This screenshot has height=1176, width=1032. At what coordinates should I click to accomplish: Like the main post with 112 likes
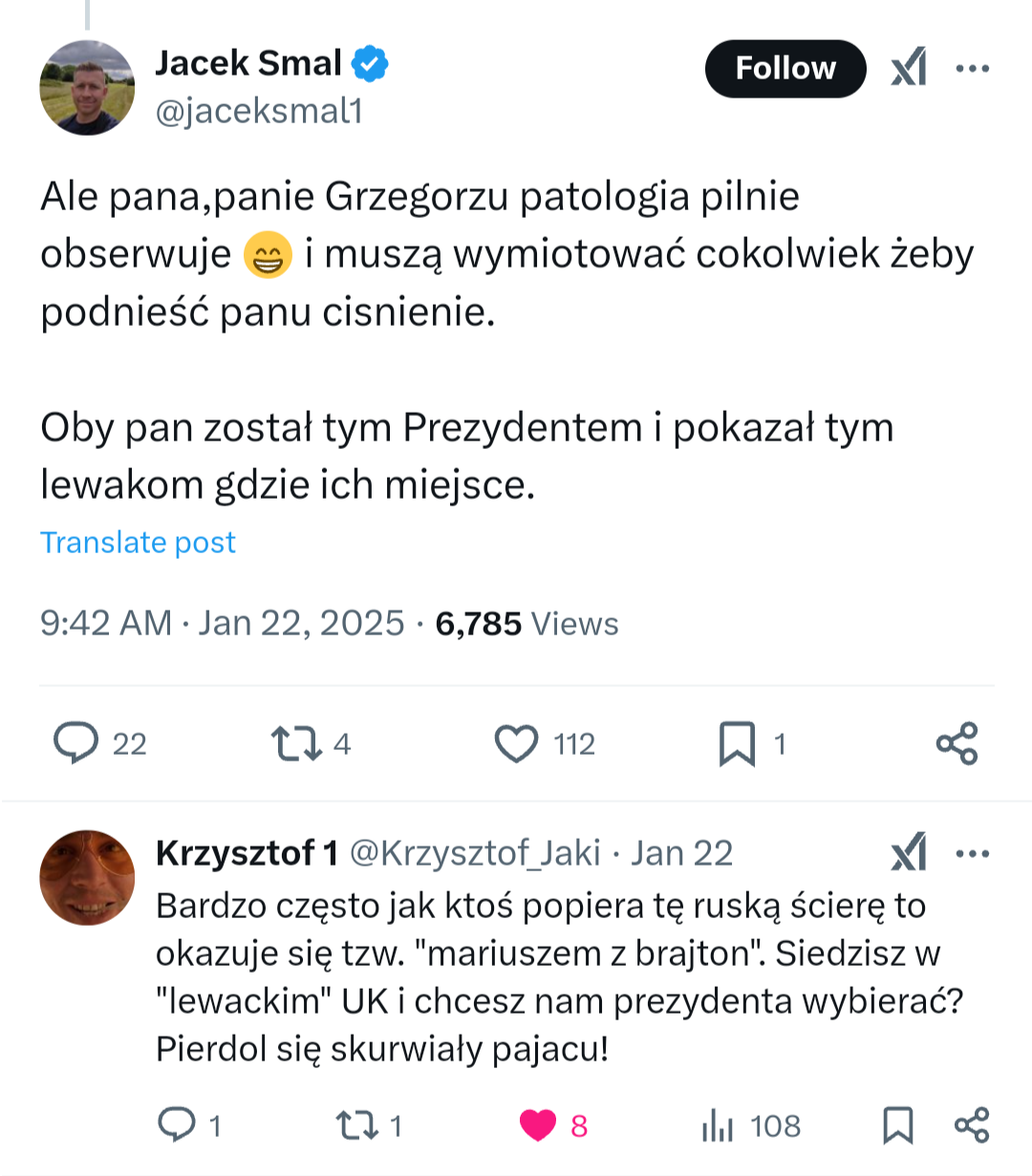click(516, 743)
